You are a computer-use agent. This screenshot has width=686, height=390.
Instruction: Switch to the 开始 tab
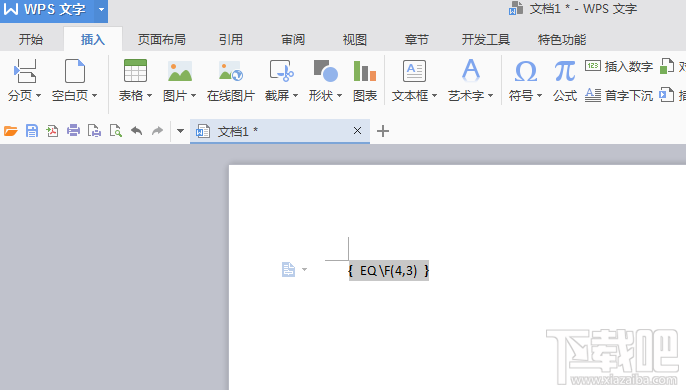coord(31,40)
